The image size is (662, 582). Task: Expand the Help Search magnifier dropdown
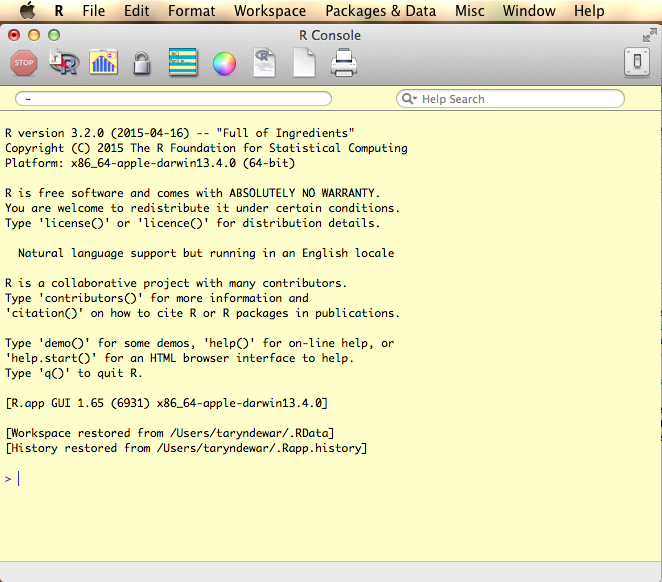point(410,99)
